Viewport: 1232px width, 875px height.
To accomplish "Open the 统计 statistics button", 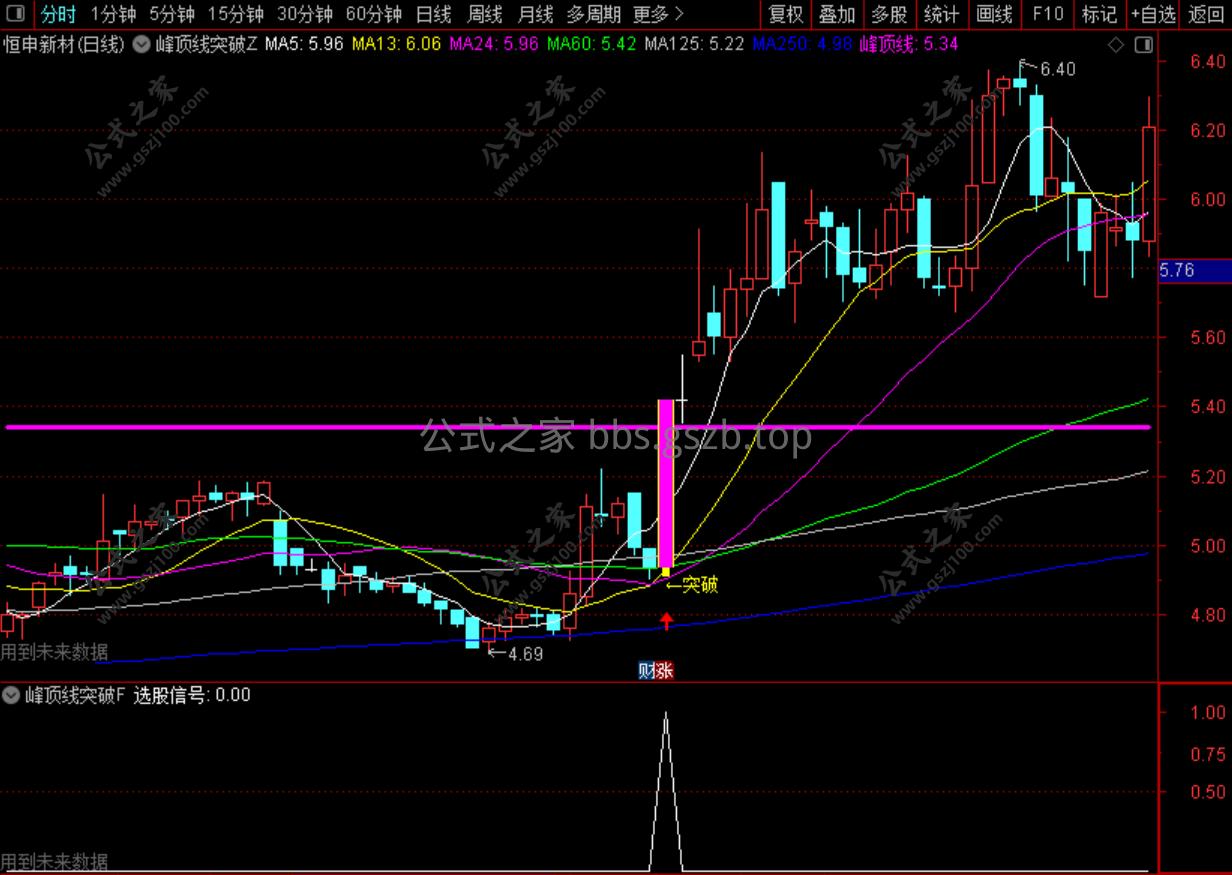I will coord(941,14).
